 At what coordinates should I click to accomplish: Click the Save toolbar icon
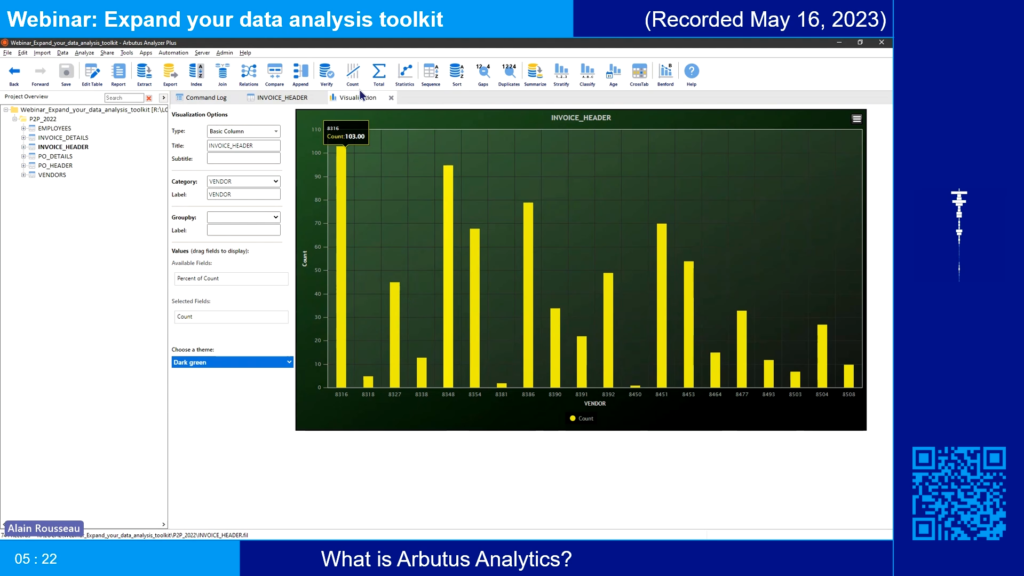click(66, 74)
